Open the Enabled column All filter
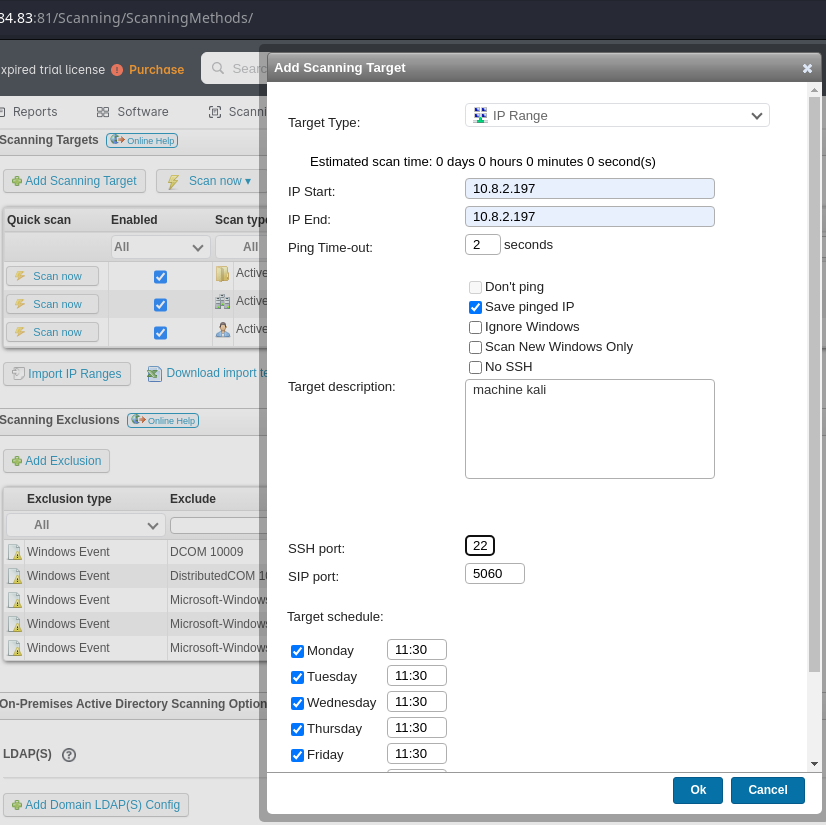 [x=160, y=247]
